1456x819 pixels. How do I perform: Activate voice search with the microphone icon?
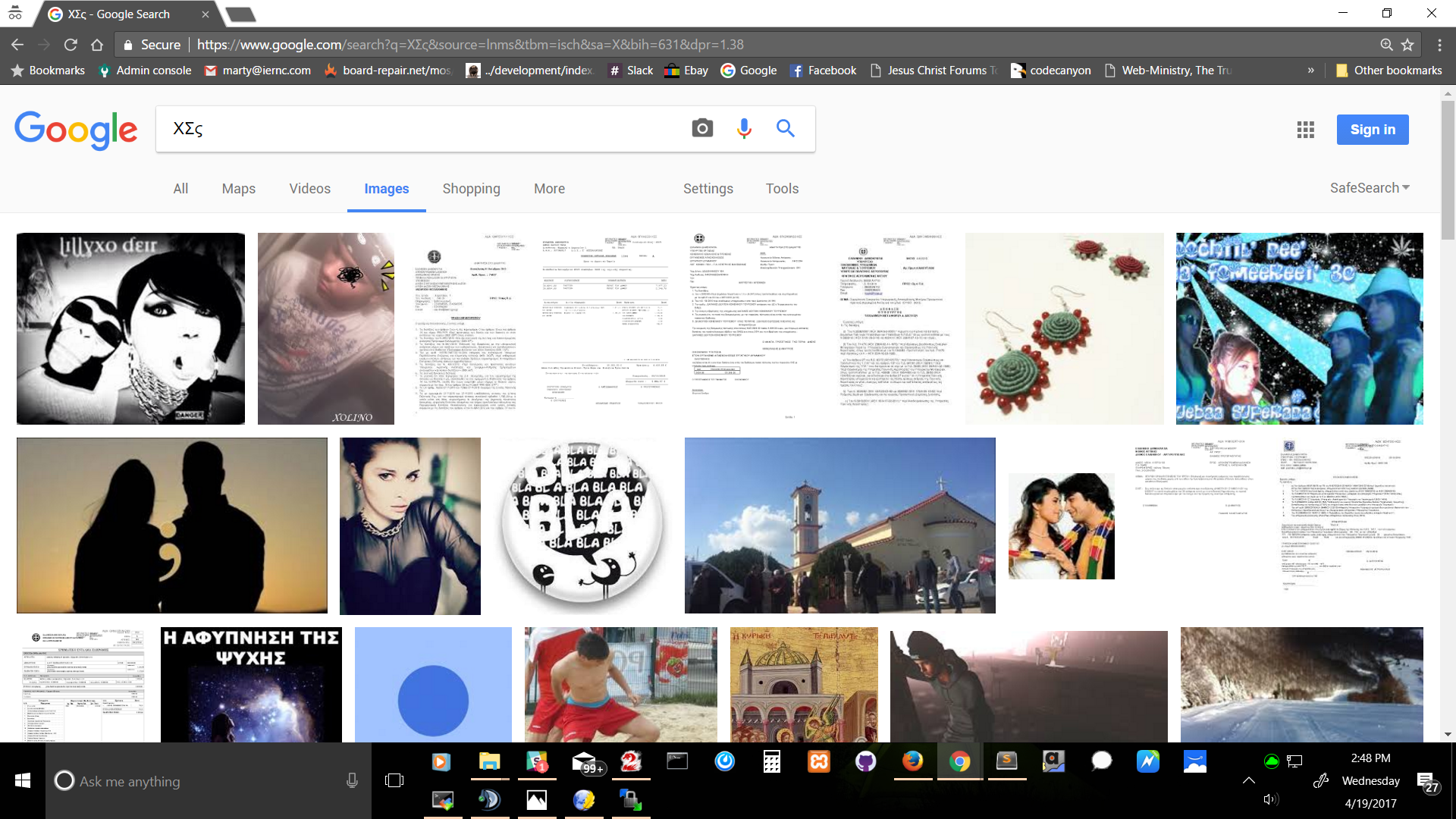(x=744, y=128)
